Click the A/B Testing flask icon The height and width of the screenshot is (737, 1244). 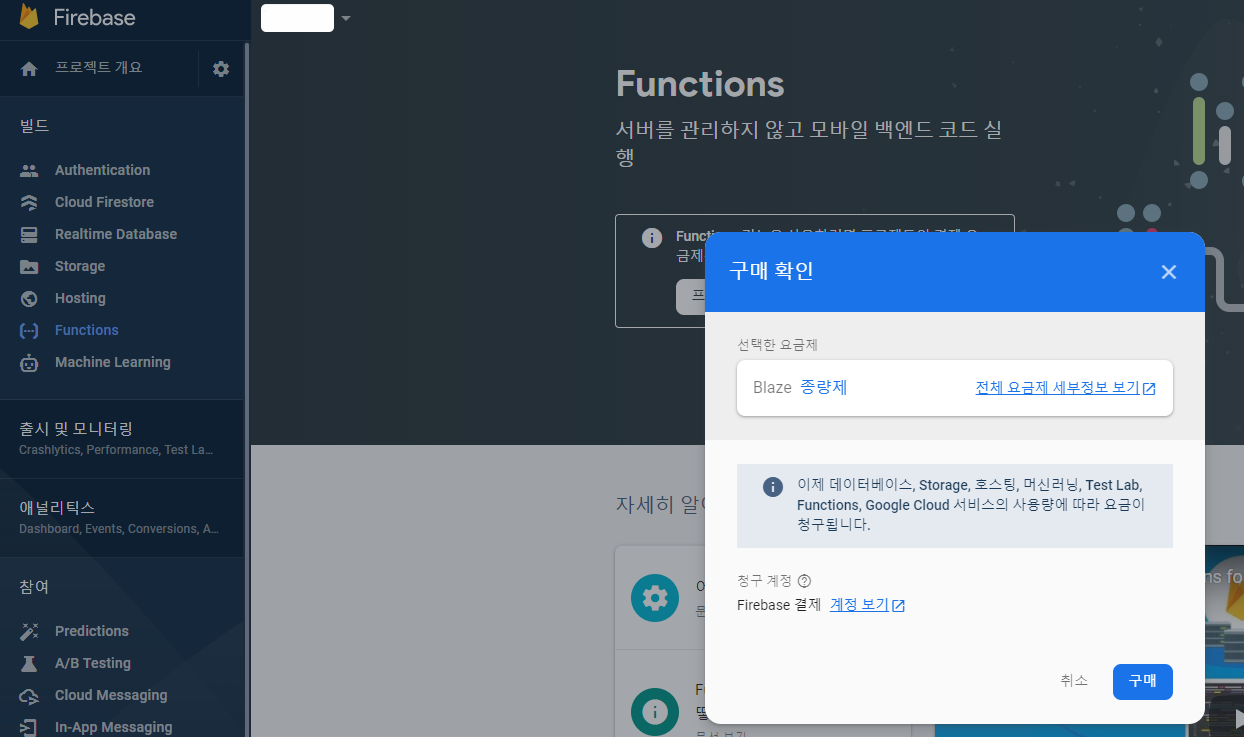[29, 663]
